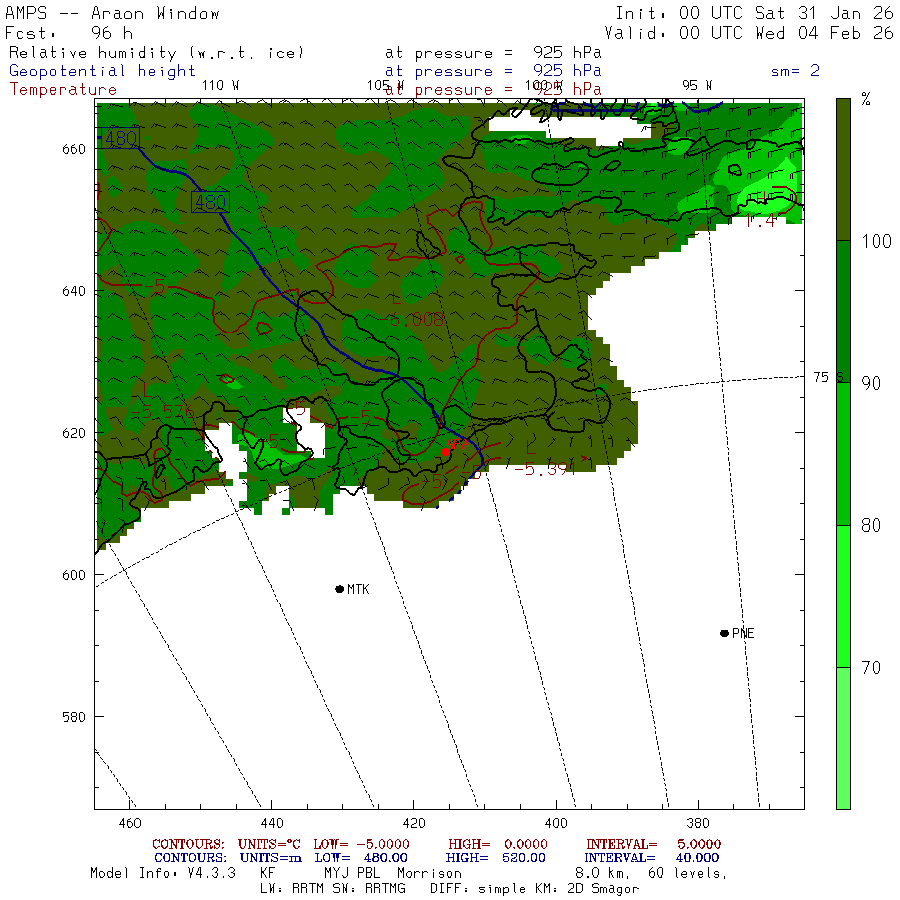Click the '8.0 km, 60 levels,' text

[x=651, y=873]
